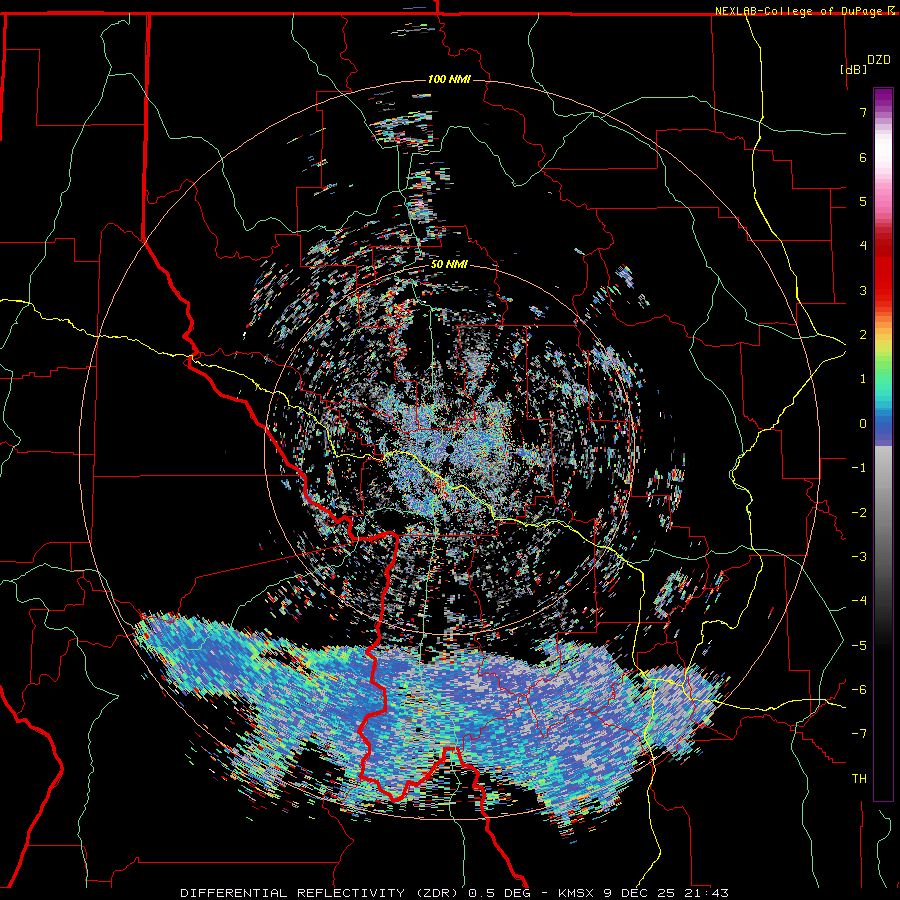Click the -6 value on color scale
The image size is (900, 900).
[x=859, y=690]
